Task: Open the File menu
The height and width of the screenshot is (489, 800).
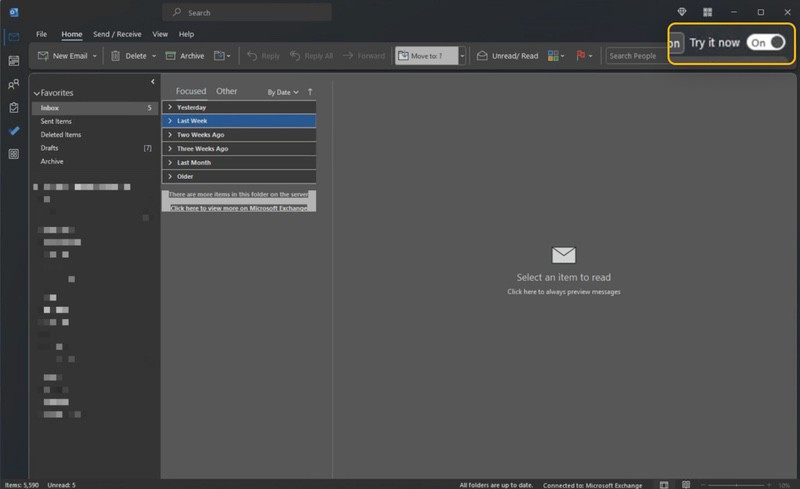Action: coord(41,34)
